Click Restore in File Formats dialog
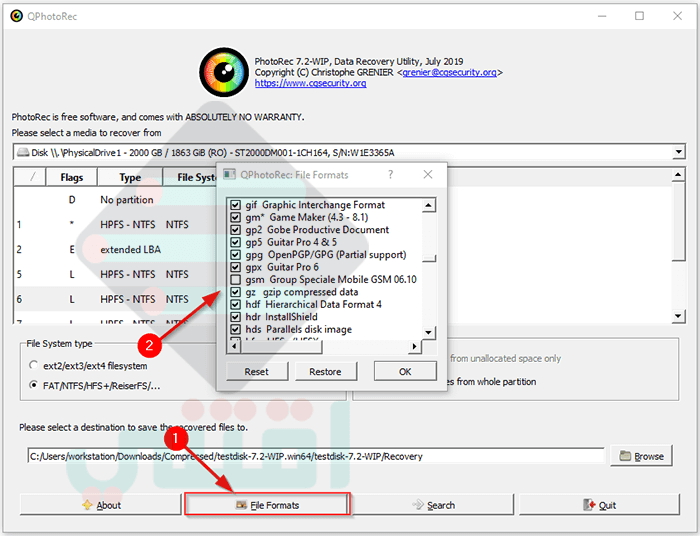 325,371
